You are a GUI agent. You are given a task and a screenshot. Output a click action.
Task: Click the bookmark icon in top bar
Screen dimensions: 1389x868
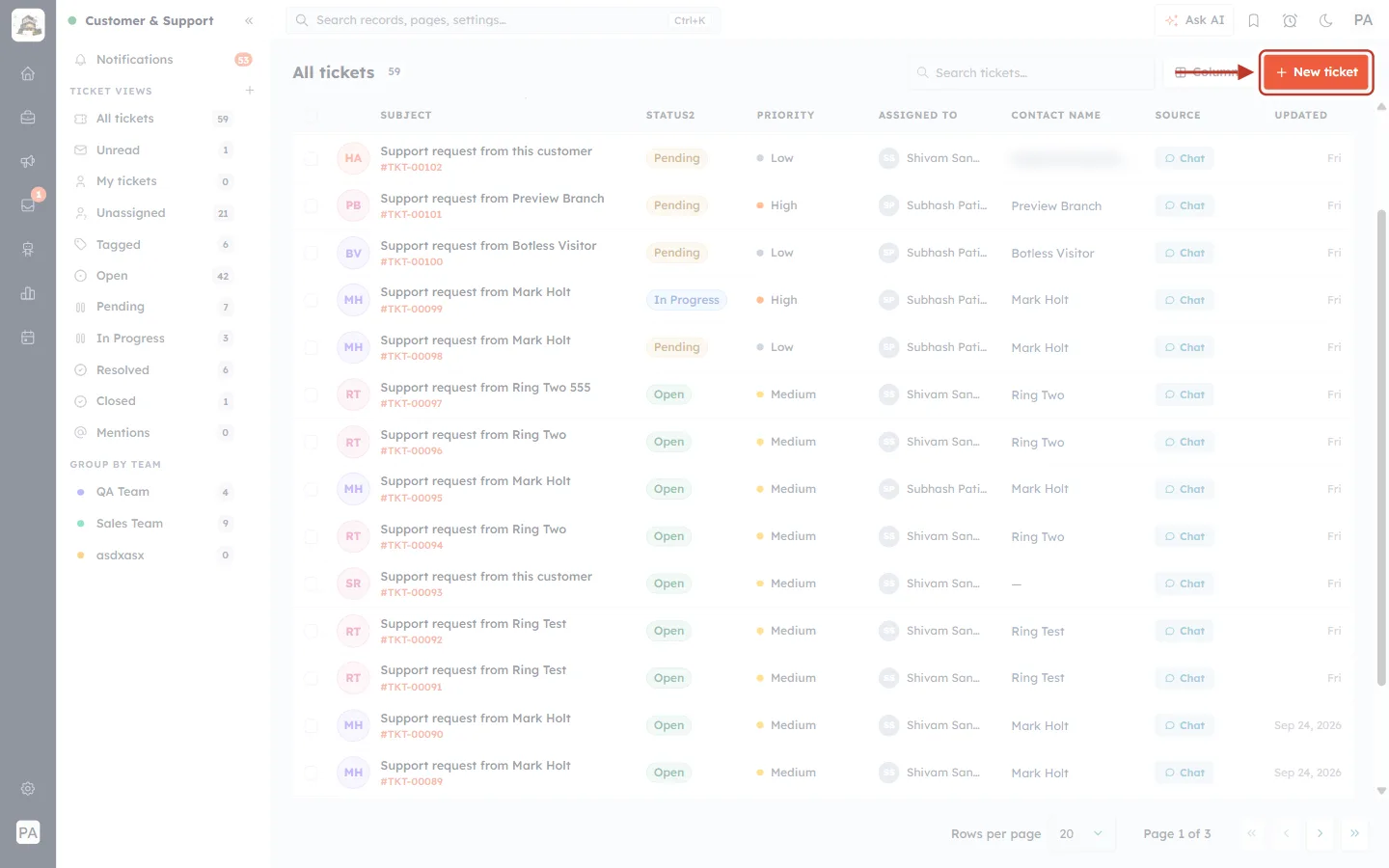pos(1254,20)
